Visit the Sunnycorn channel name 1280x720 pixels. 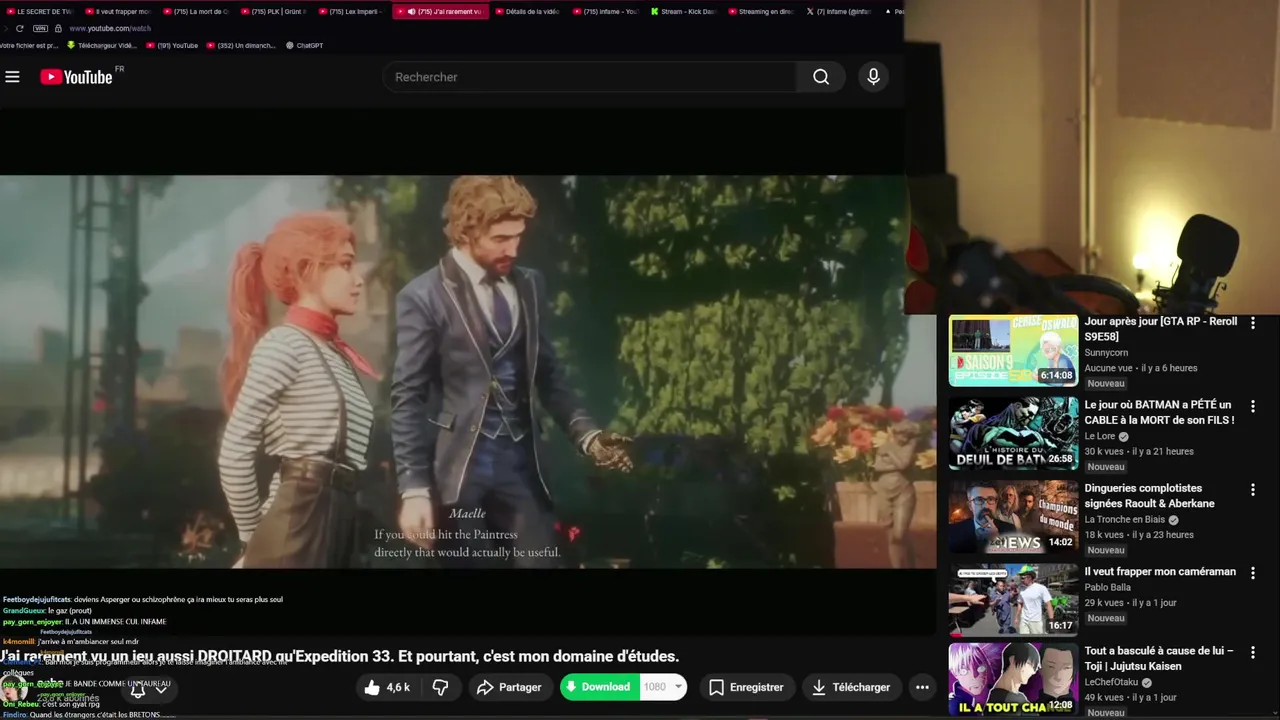tap(1106, 353)
